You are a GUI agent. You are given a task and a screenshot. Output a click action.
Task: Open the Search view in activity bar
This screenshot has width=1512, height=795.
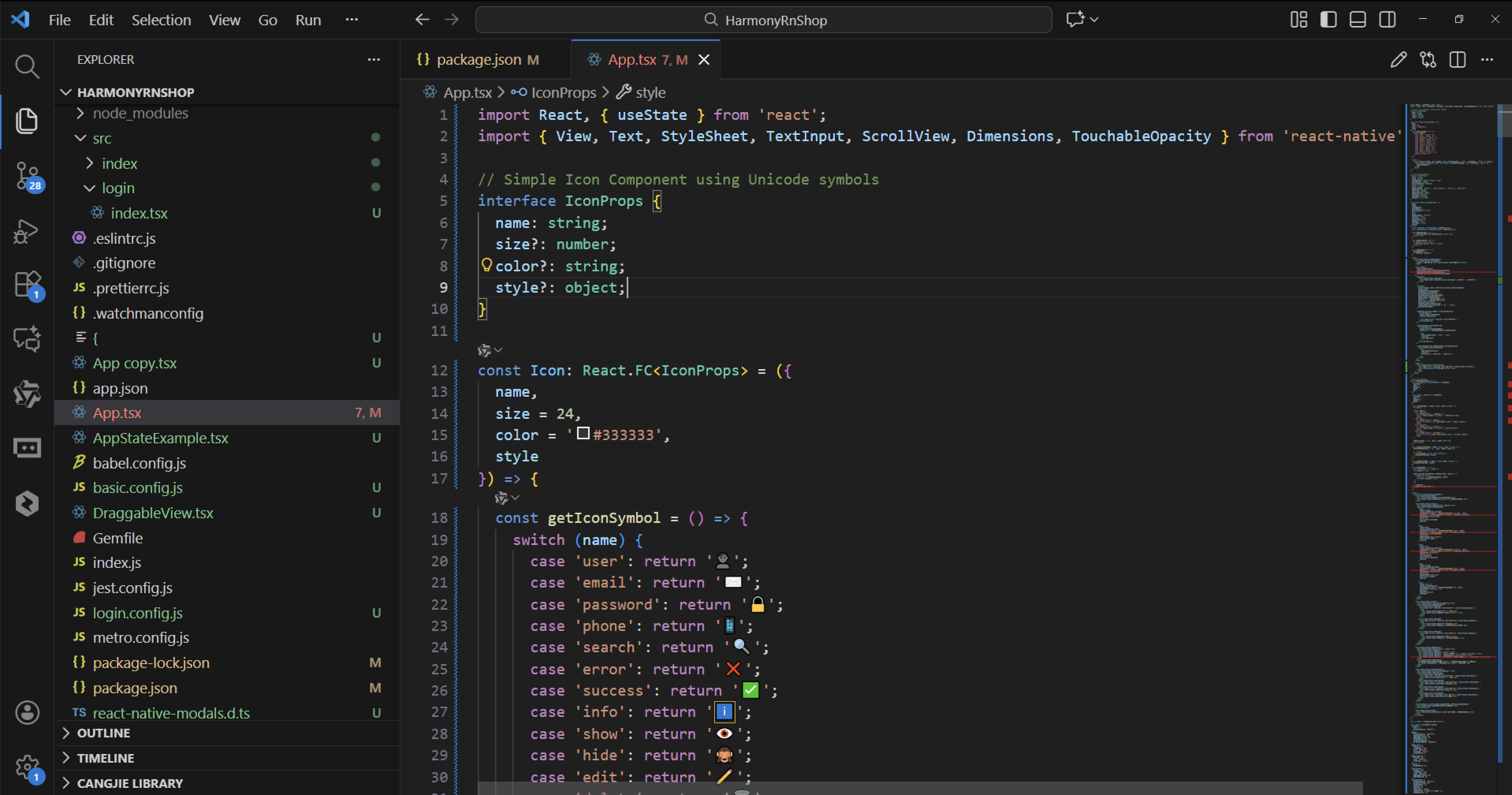[x=26, y=66]
